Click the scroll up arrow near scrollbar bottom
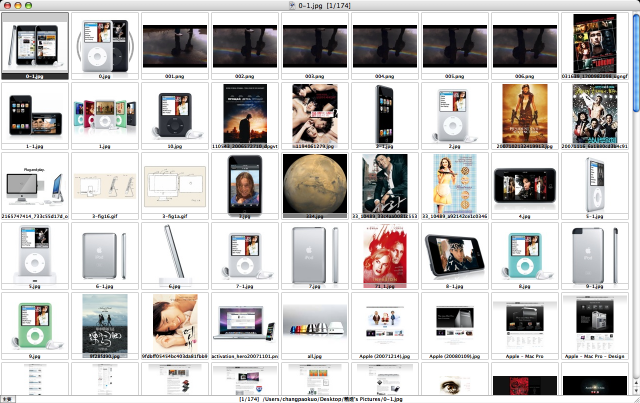 (x=636, y=384)
